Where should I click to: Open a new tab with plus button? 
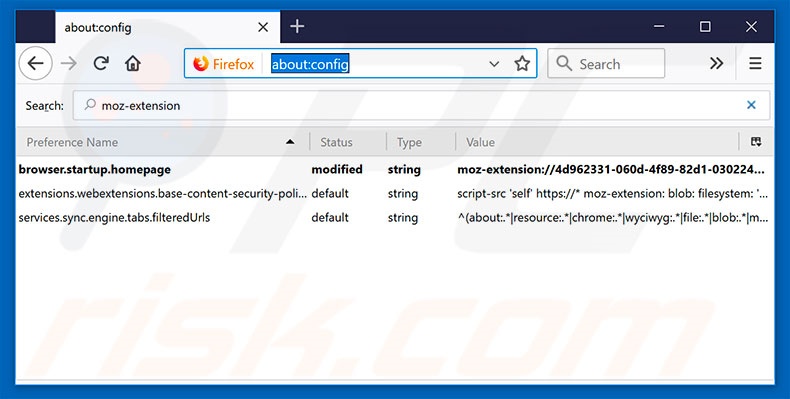[297, 26]
